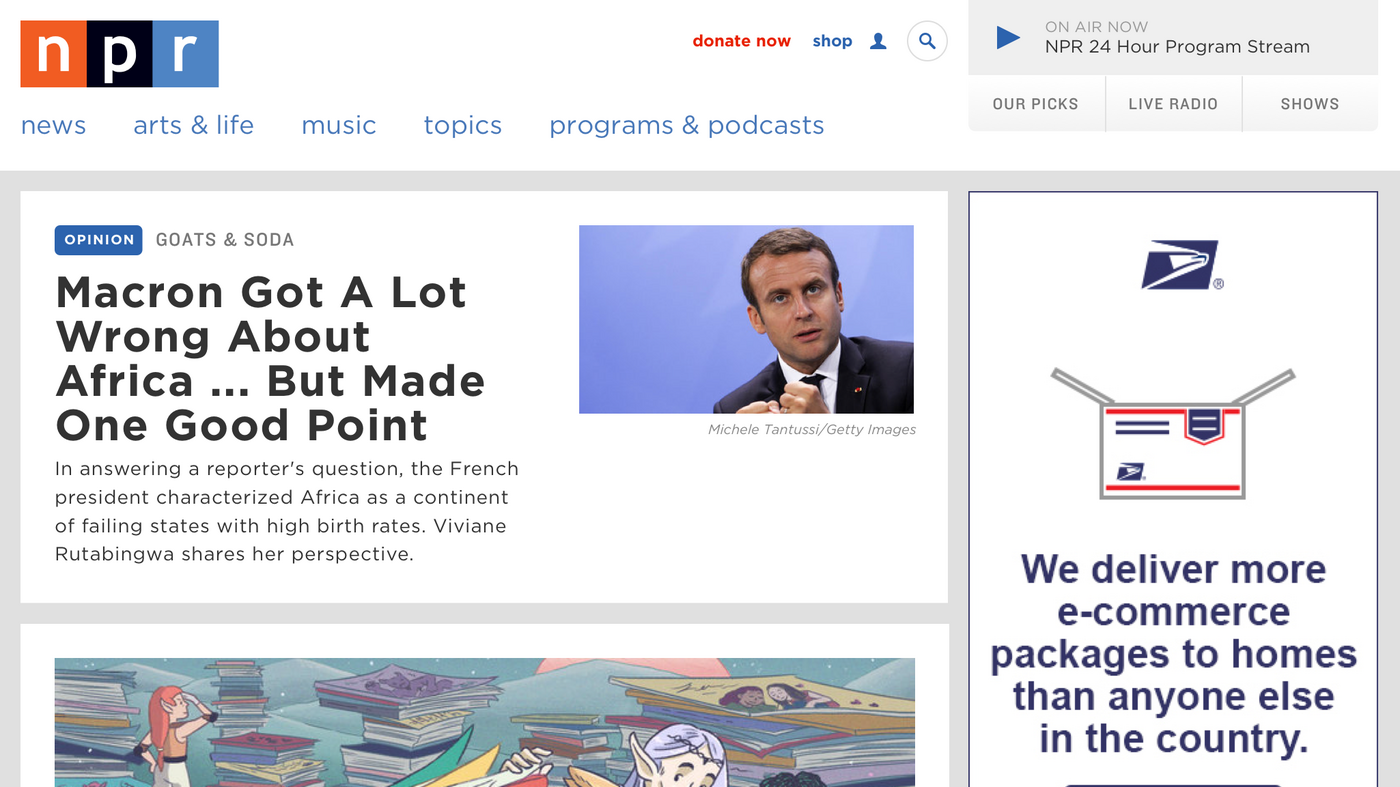Click the Macron photo thumbnail

745,318
